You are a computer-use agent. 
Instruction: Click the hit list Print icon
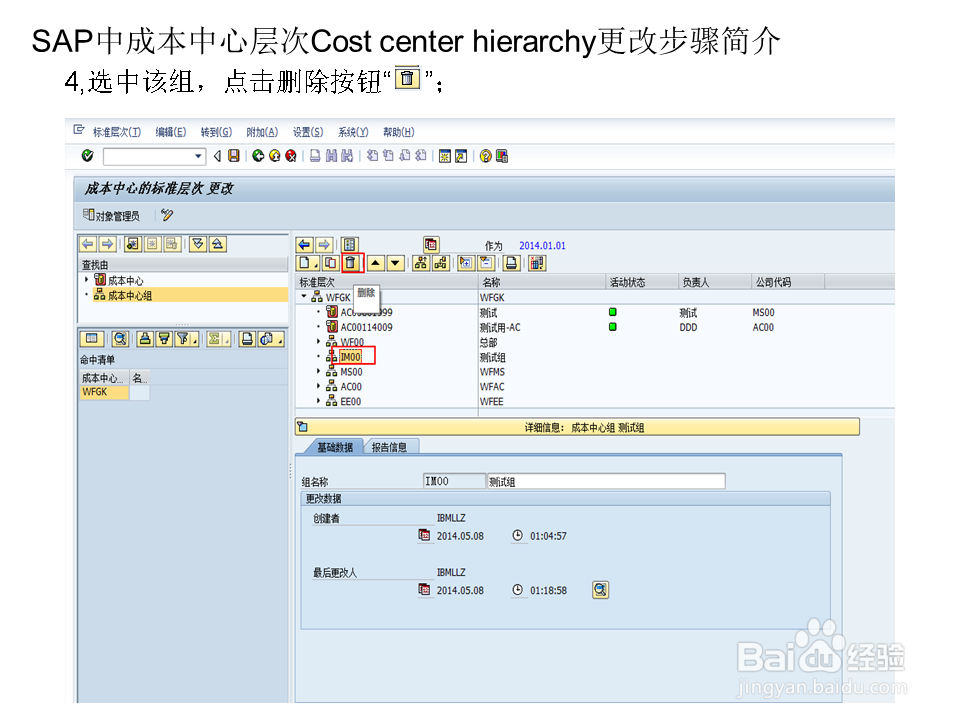[x=247, y=339]
